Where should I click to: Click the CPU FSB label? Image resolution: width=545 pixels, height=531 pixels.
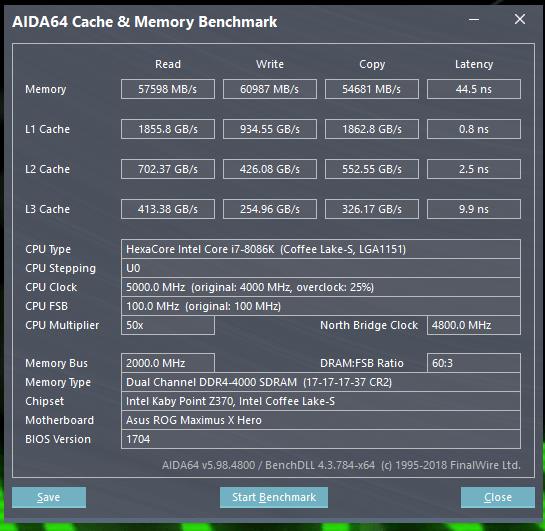point(46,307)
